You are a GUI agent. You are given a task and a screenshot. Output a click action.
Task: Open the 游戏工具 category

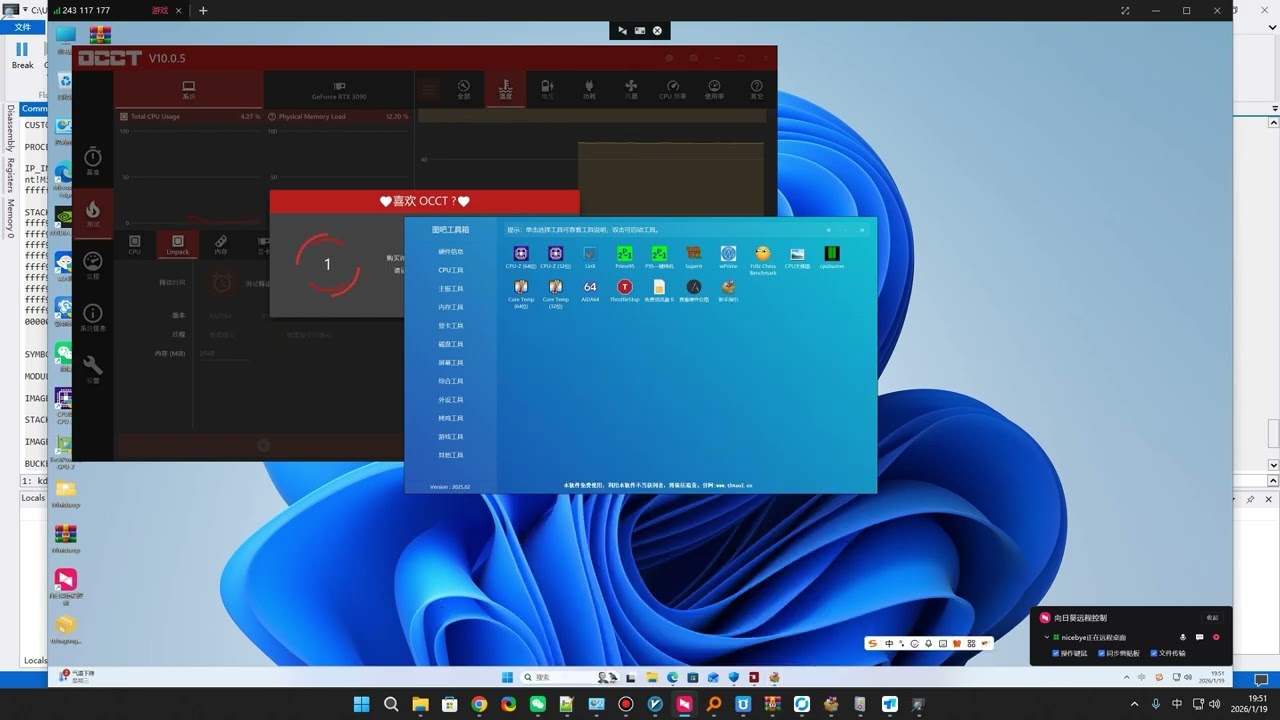pyautogui.click(x=451, y=437)
